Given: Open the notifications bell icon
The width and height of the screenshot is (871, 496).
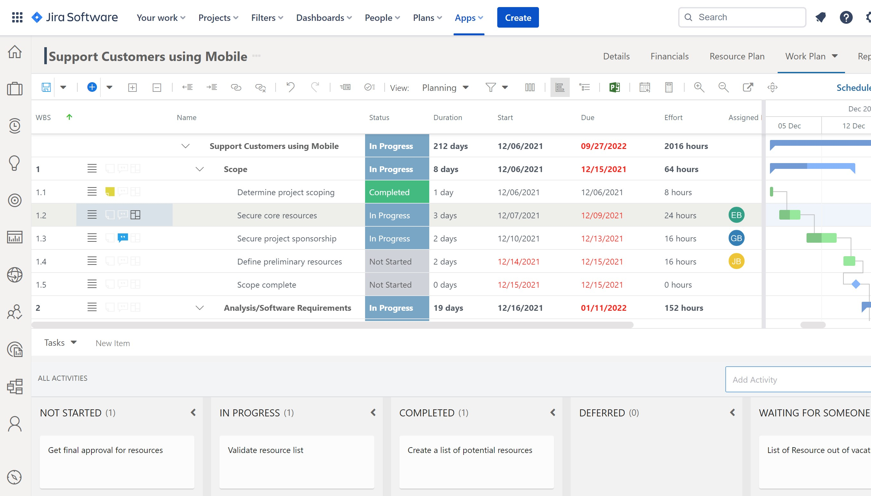Looking at the screenshot, I should tap(821, 18).
